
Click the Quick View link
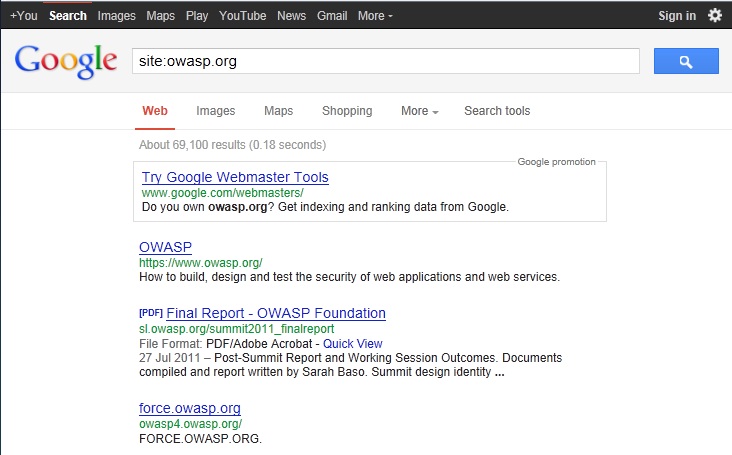[352, 344]
